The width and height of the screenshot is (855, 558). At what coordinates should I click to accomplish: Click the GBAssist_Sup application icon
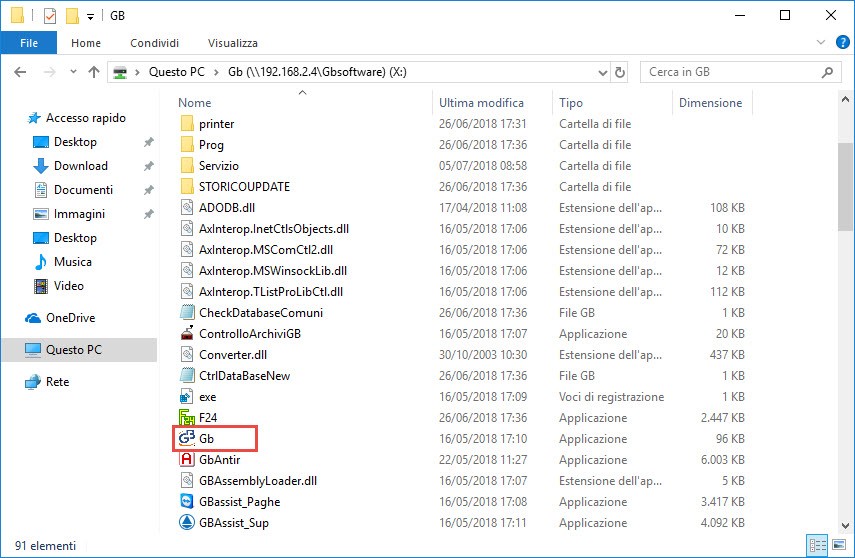[187, 523]
